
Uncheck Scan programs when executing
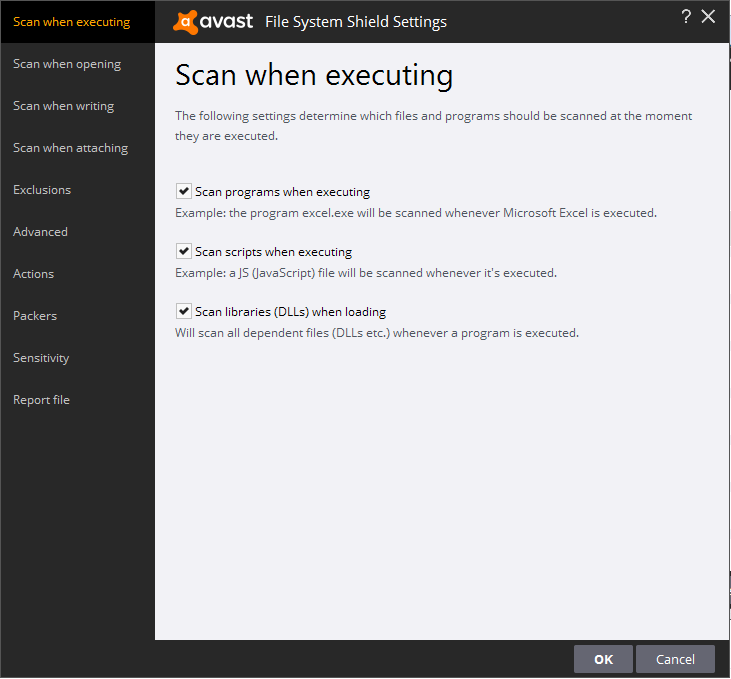(184, 191)
